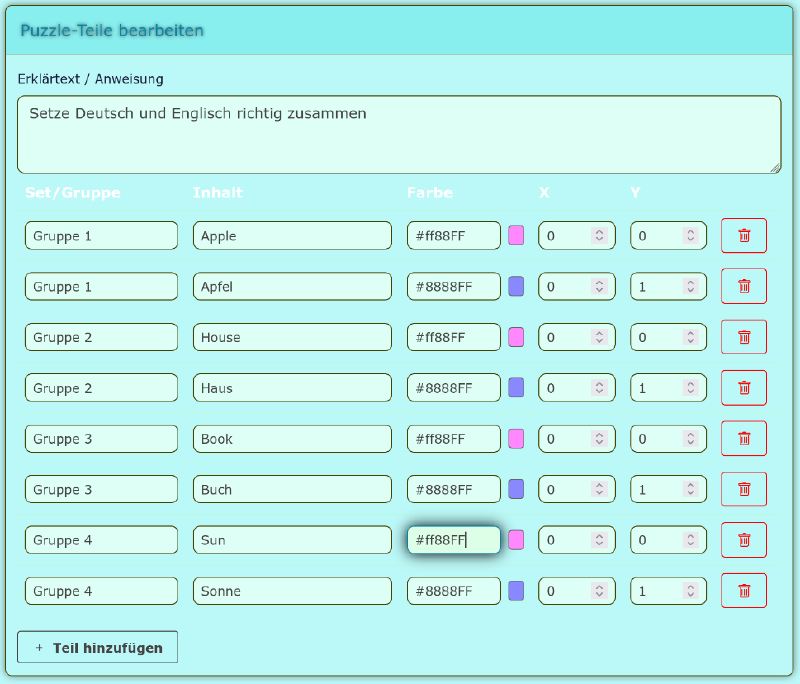
Task: Open blue color swatch for Apfel
Action: (516, 286)
